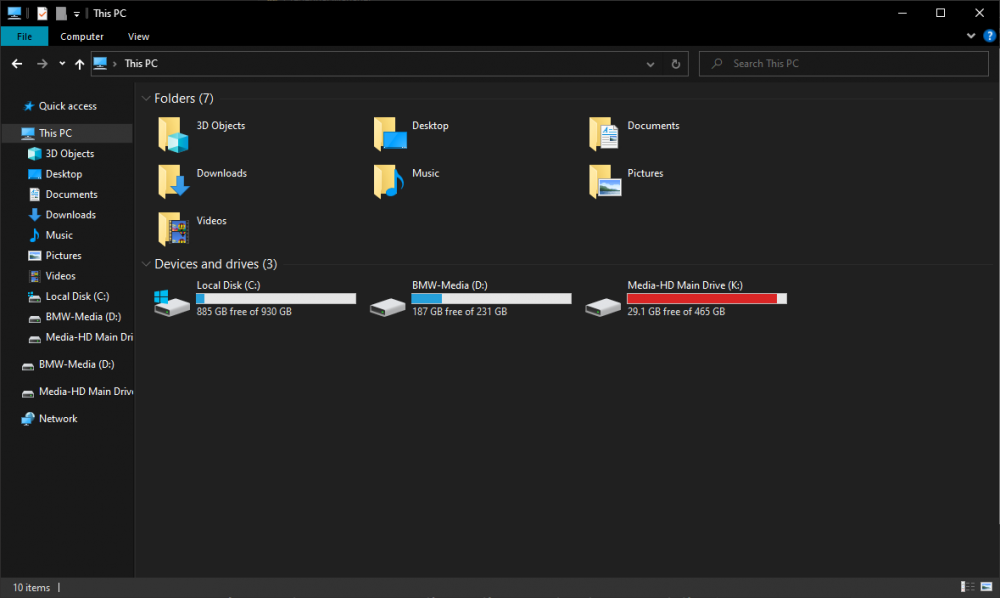
Task: Expand the ribbon with the chevron
Action: [971, 36]
